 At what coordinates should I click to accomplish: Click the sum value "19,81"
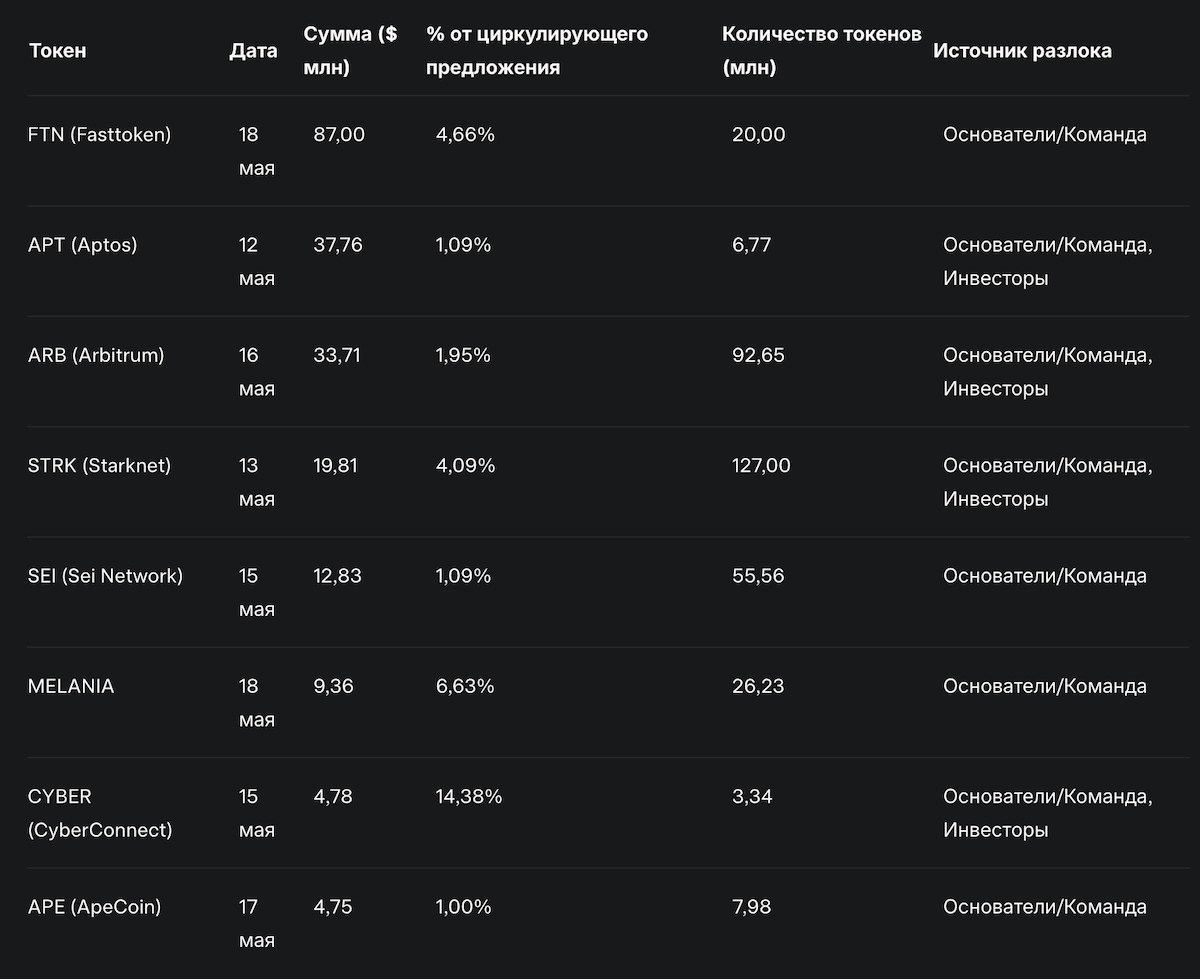pos(336,465)
